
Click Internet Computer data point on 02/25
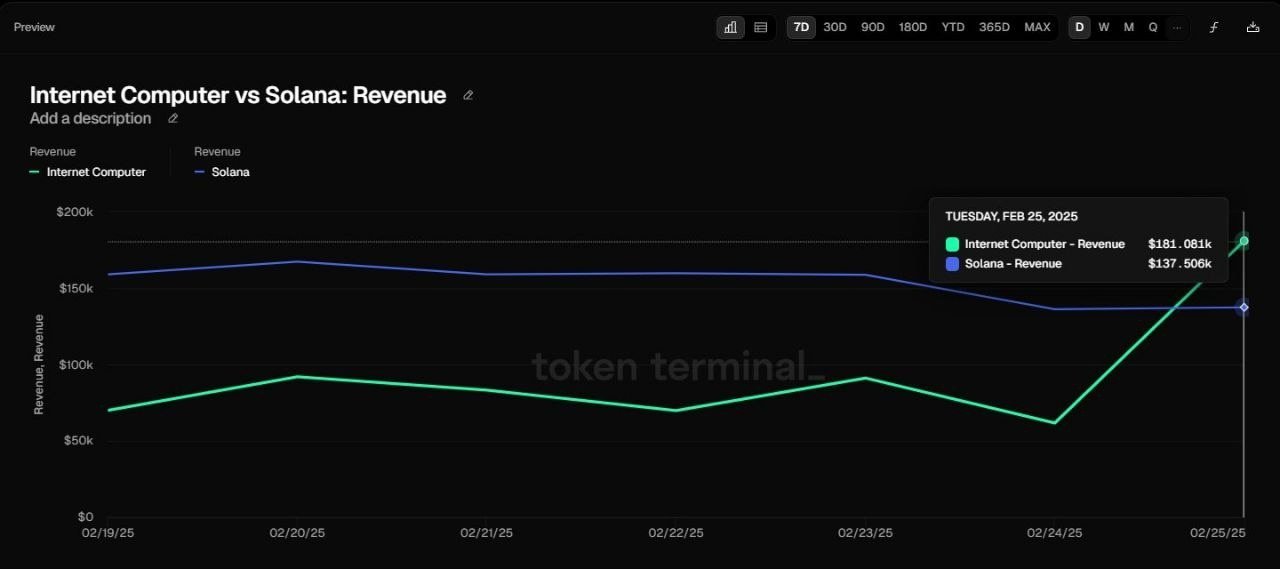point(1244,241)
